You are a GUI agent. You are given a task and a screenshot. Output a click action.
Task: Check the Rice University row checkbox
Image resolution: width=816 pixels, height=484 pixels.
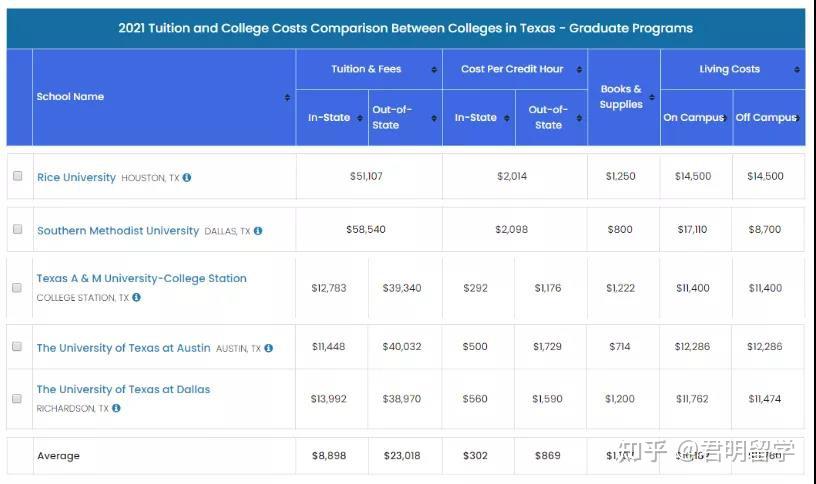17,176
